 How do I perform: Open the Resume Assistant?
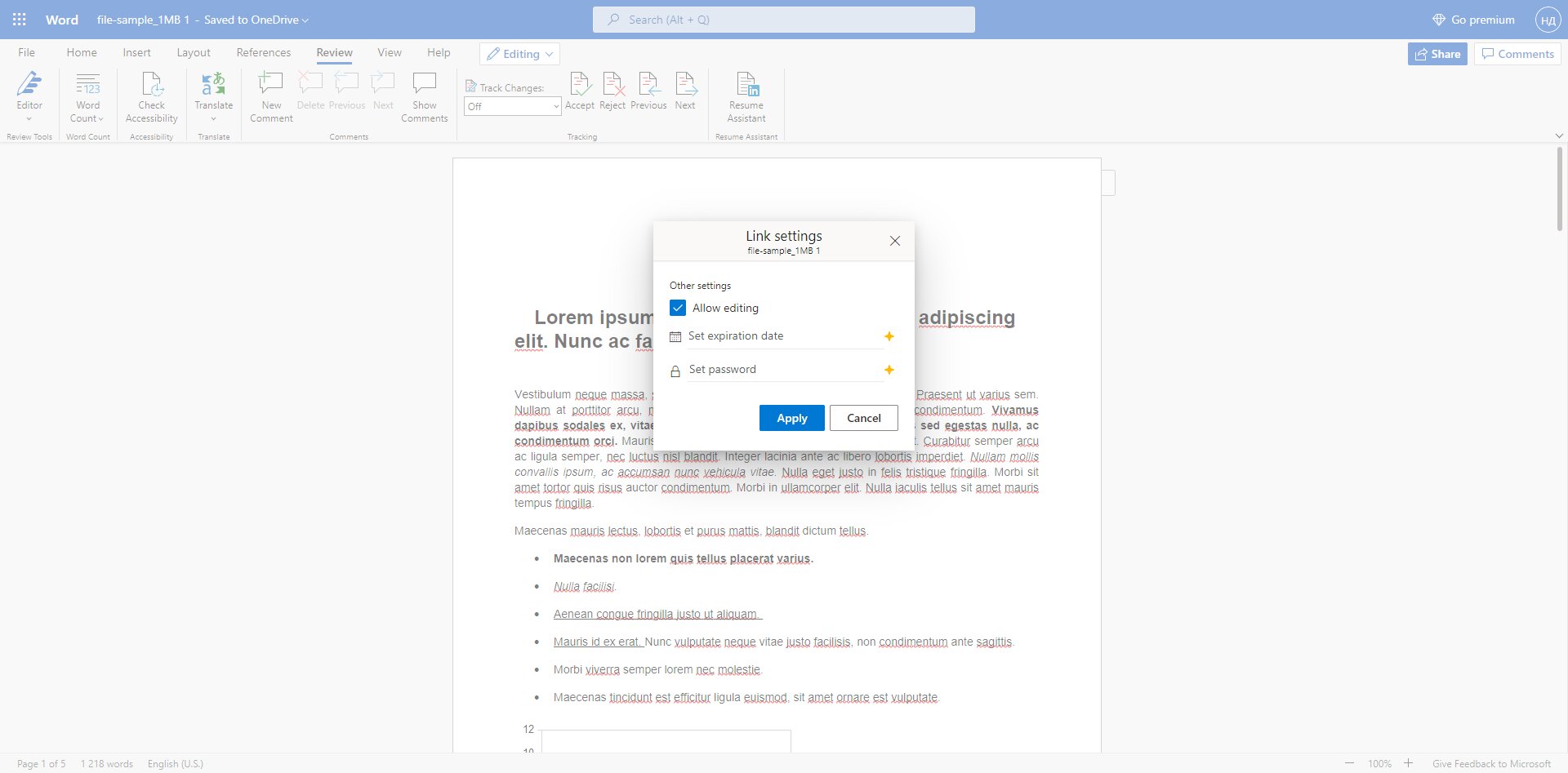pyautogui.click(x=746, y=96)
